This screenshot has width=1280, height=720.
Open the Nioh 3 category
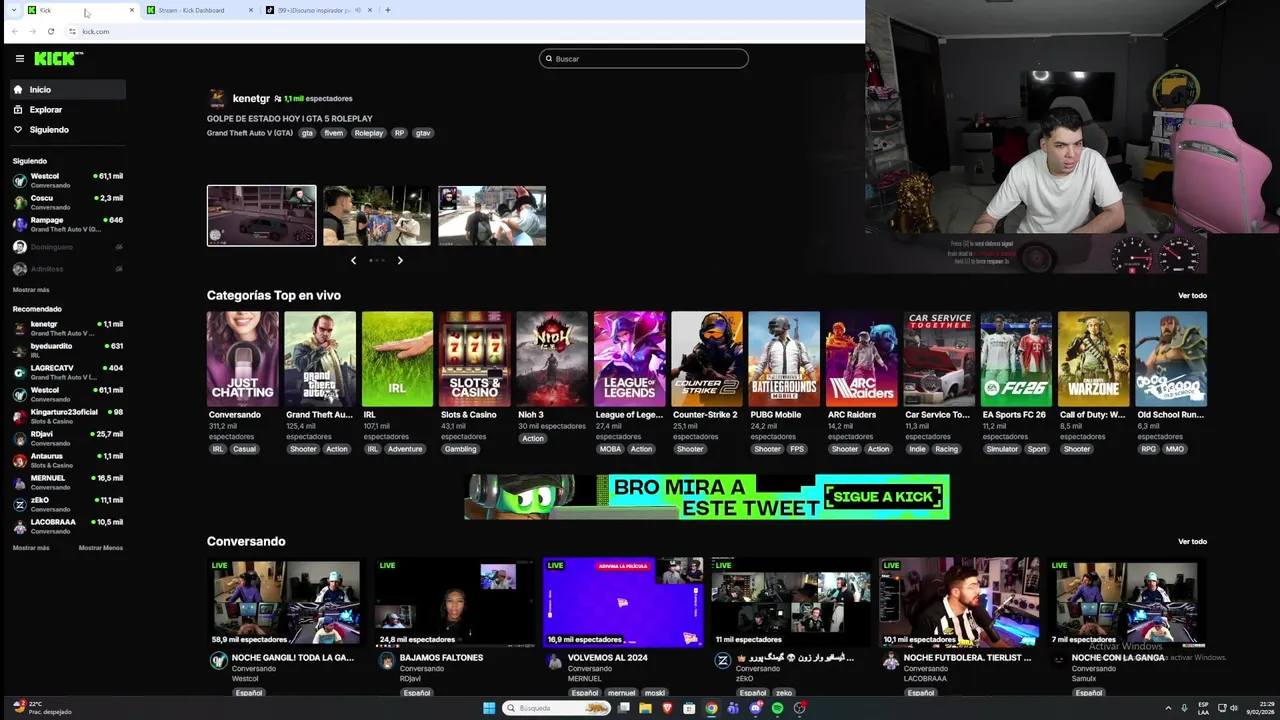tap(552, 358)
